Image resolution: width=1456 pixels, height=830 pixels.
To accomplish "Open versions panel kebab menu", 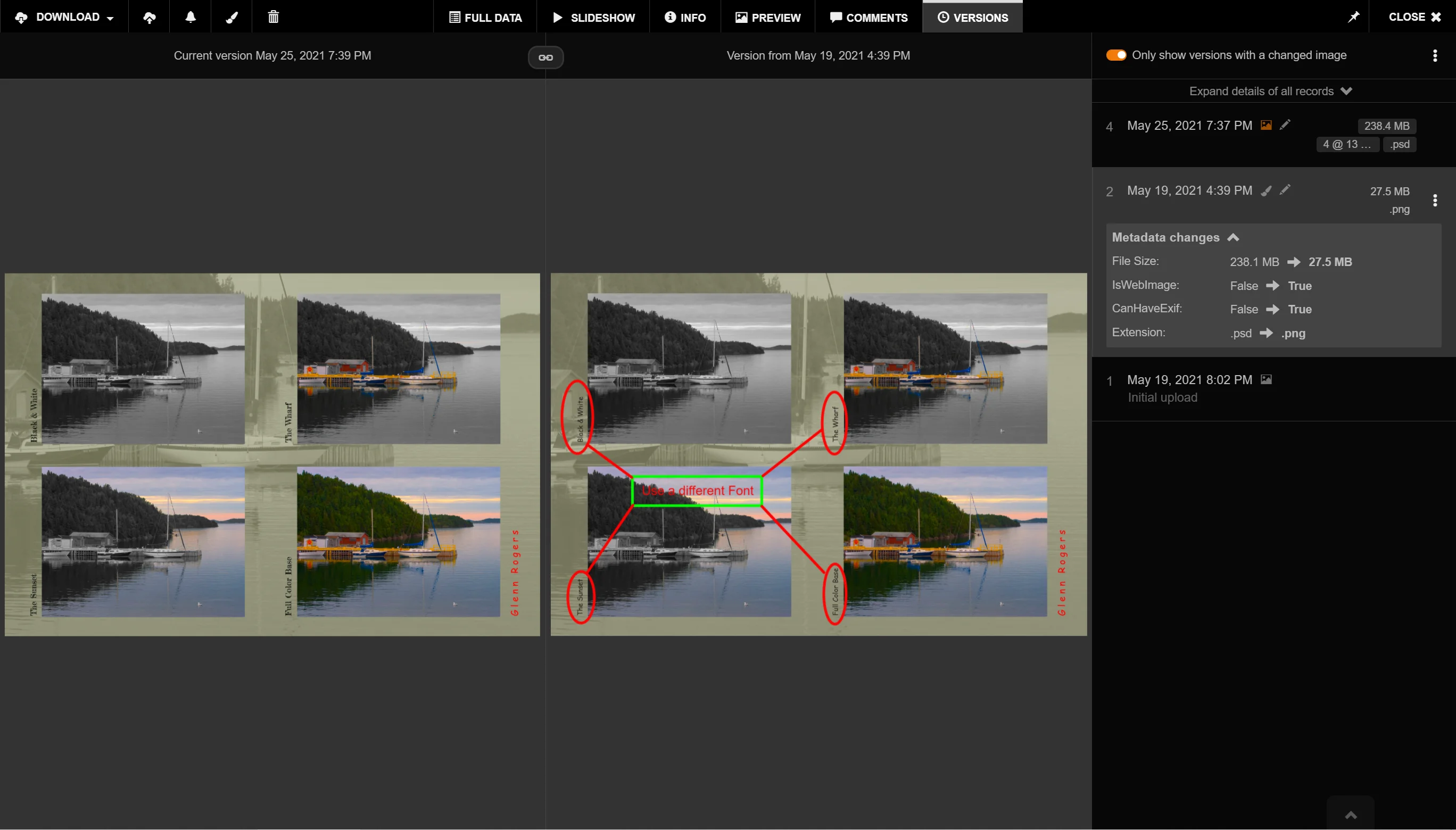I will click(x=1435, y=55).
